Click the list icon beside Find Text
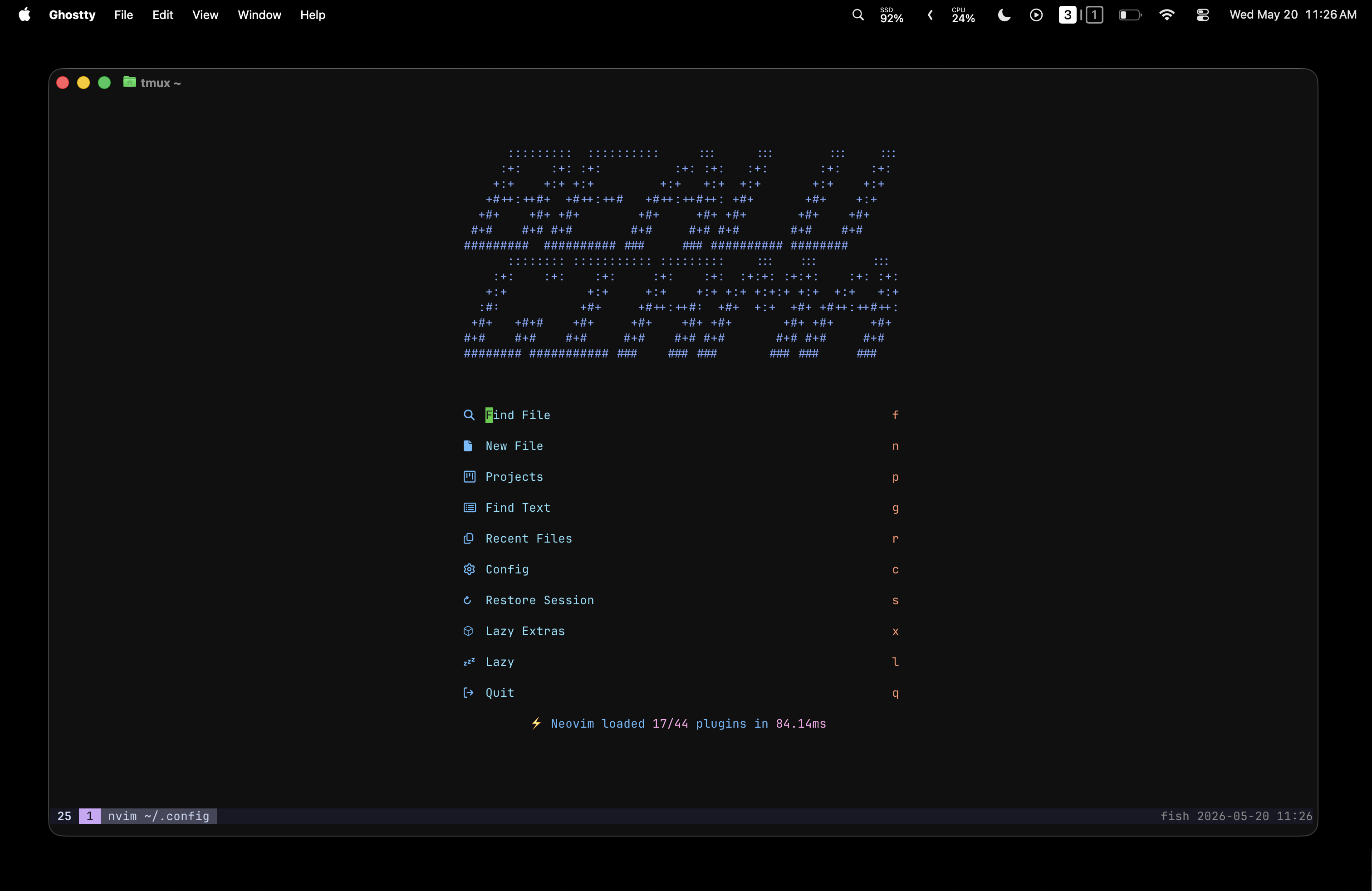Viewport: 1372px width, 891px height. click(x=469, y=508)
